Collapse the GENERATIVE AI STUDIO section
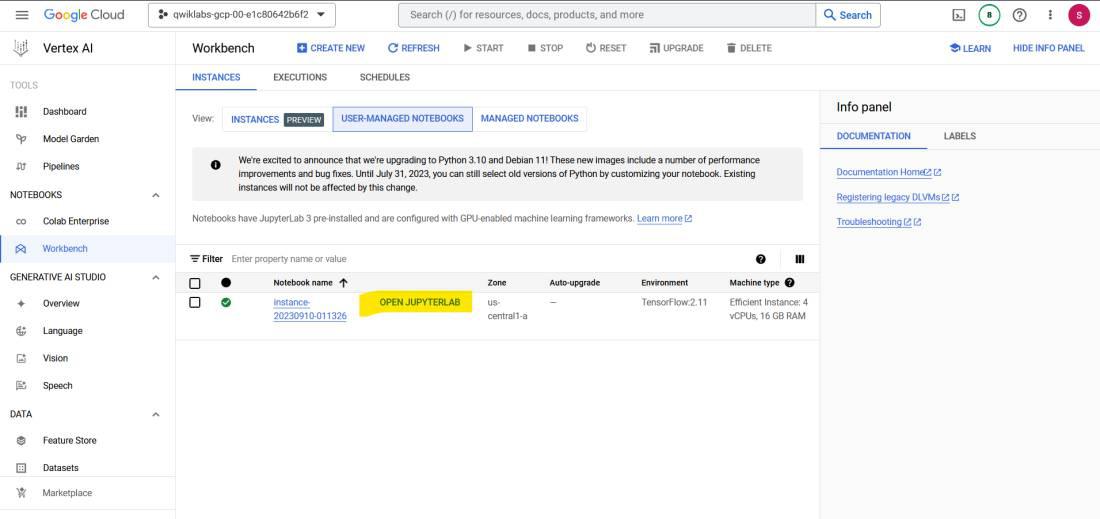 (156, 277)
